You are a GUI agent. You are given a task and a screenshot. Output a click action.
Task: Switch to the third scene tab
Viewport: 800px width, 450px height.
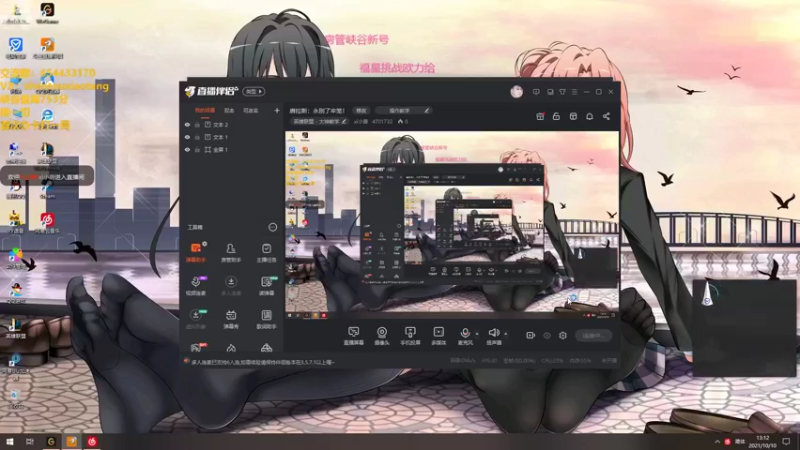click(251, 110)
